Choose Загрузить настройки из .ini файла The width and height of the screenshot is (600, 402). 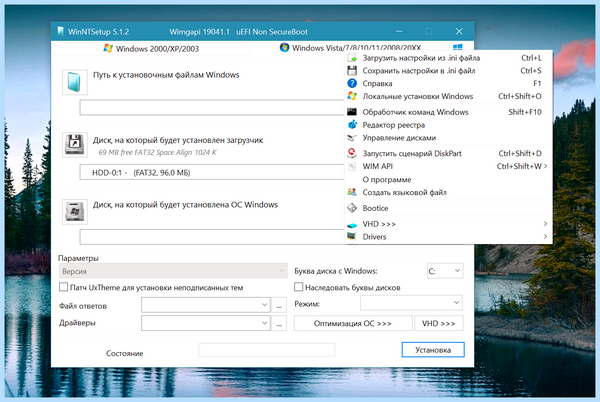(x=448, y=58)
